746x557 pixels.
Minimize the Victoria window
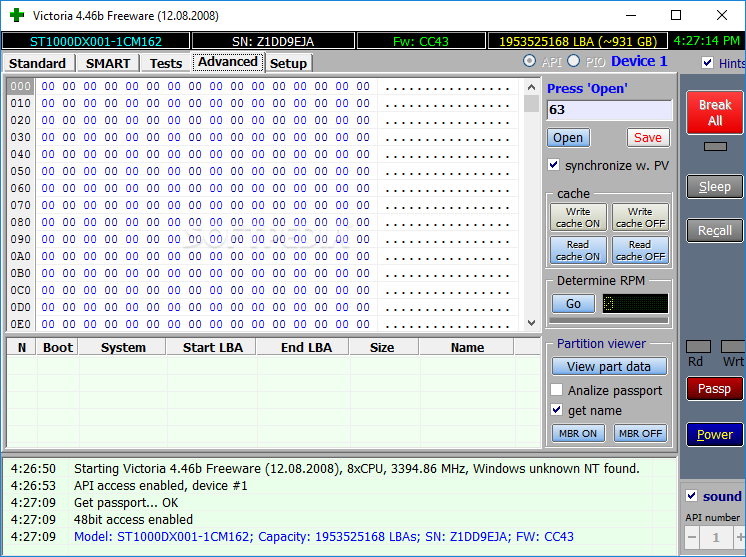click(x=631, y=15)
